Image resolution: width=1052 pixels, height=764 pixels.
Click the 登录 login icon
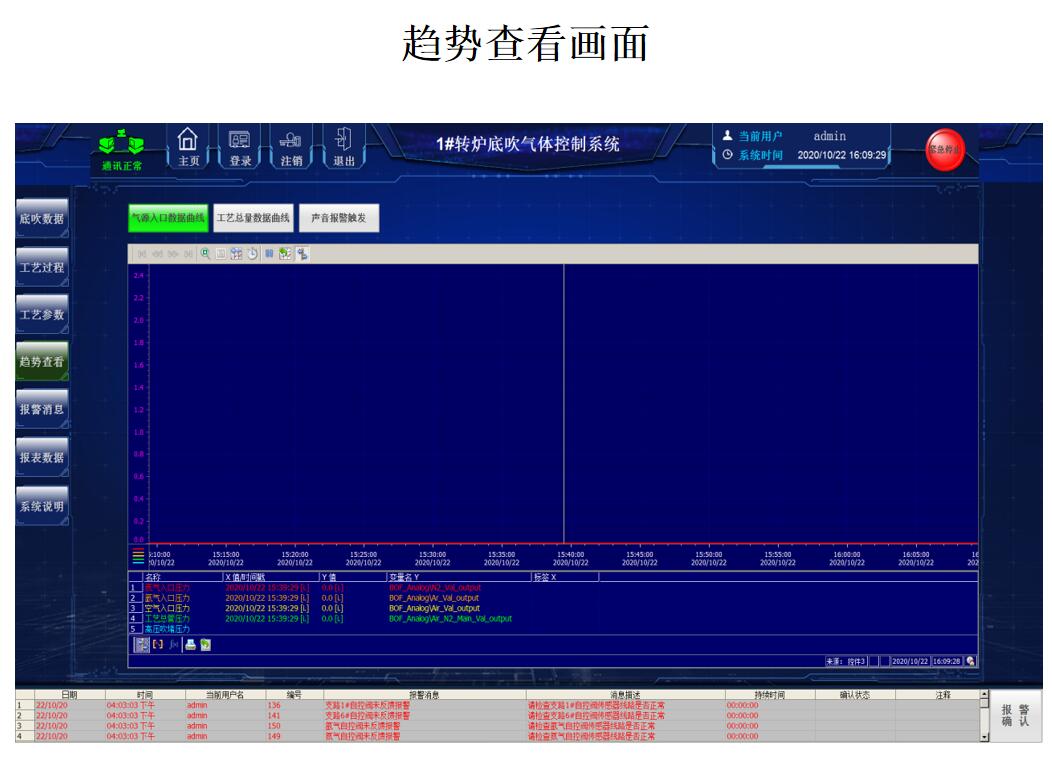(240, 147)
